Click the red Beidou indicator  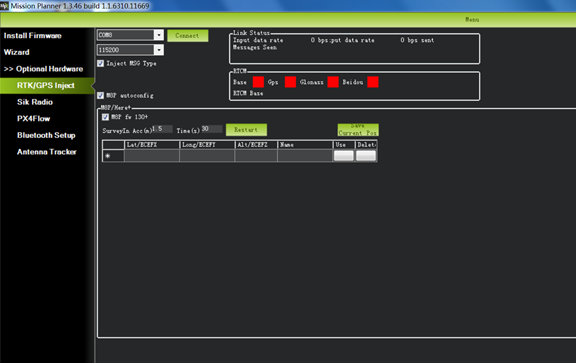tap(373, 82)
